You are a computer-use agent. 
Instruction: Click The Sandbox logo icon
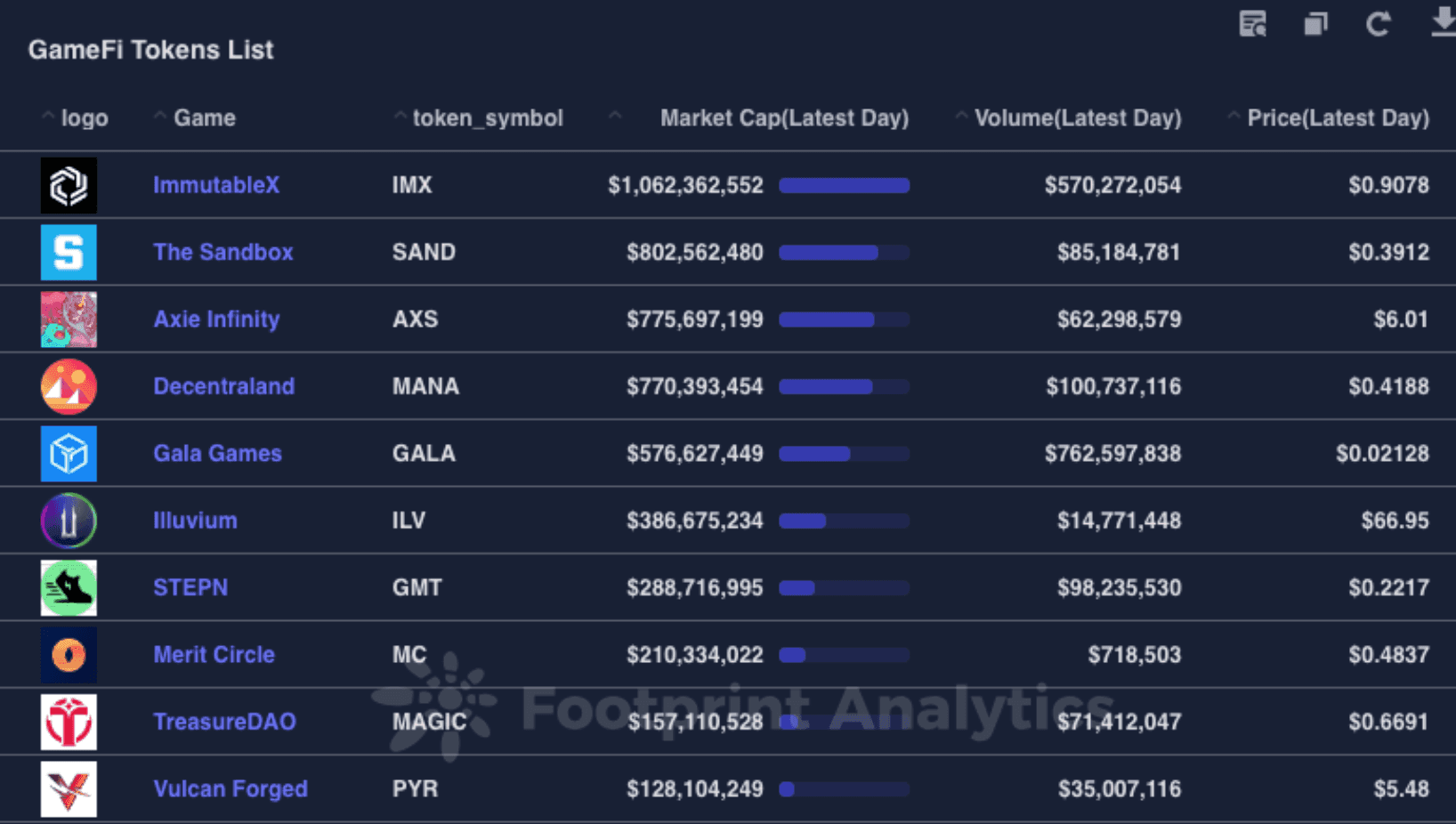pyautogui.click(x=69, y=253)
